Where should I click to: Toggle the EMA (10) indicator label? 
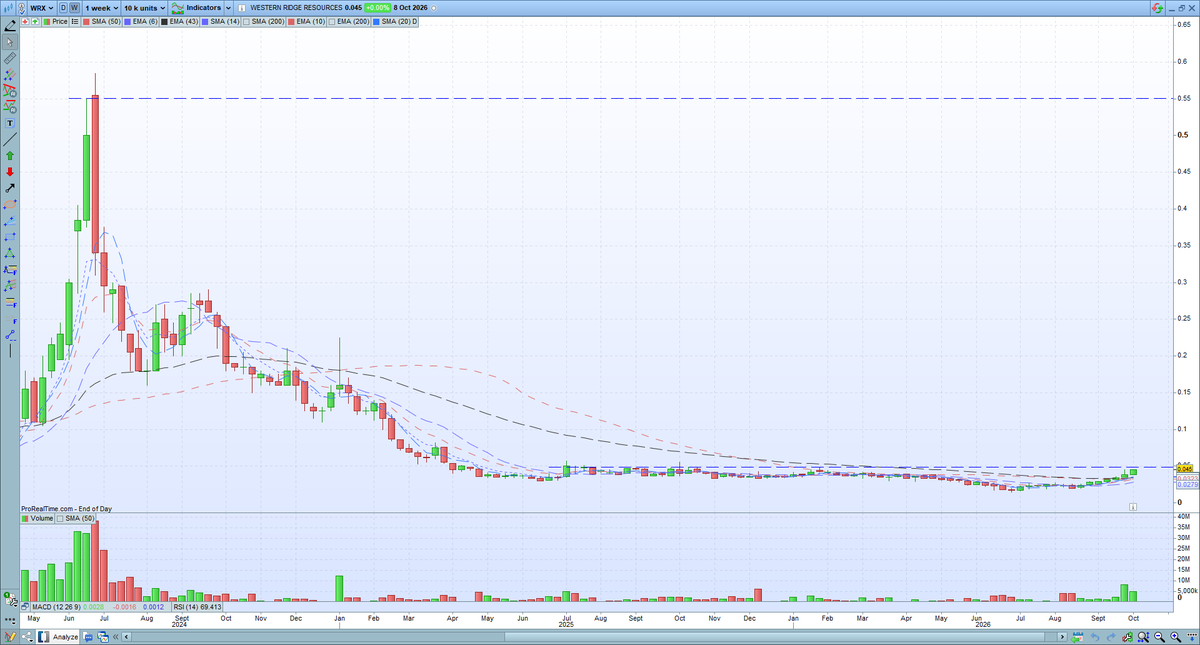point(307,22)
